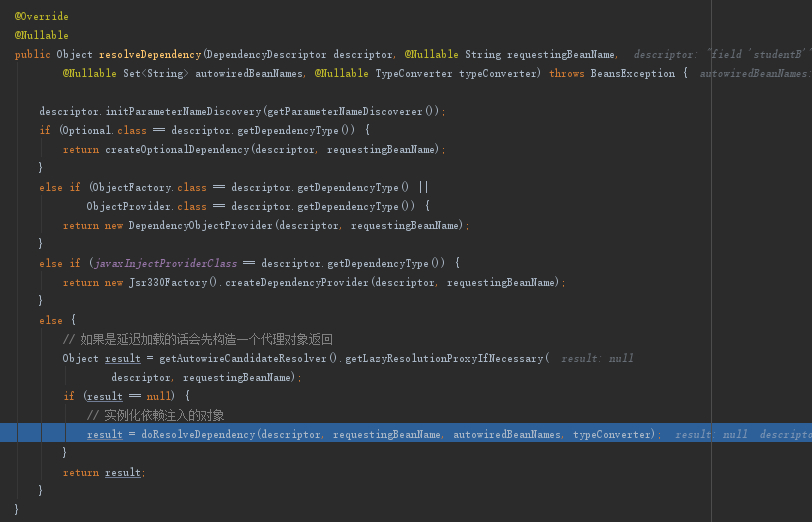812x522 pixels.
Task: Click the comment 实例化依赖注入的对象
Action: point(155,415)
